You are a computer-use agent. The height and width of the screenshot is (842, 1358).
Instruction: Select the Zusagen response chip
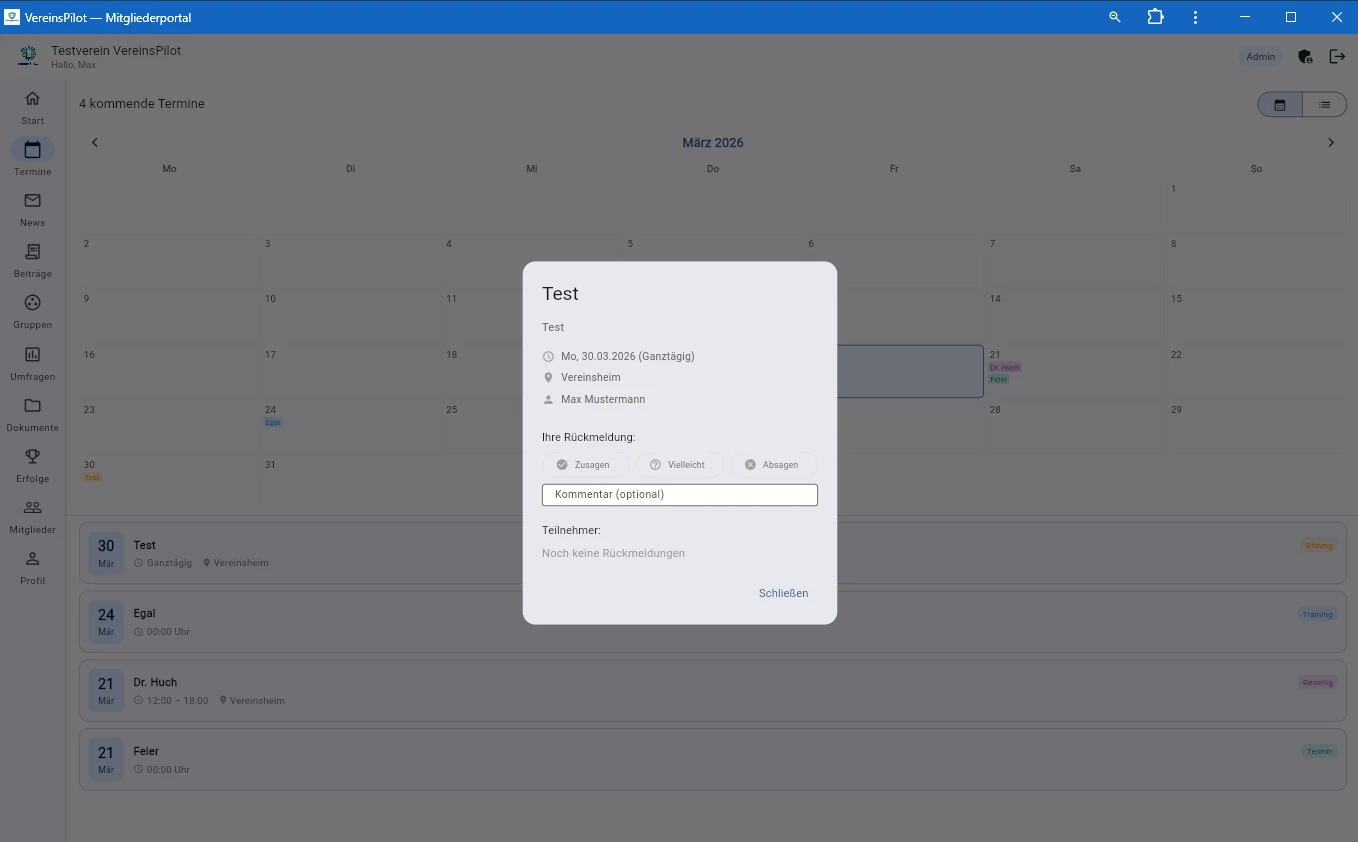coord(585,465)
